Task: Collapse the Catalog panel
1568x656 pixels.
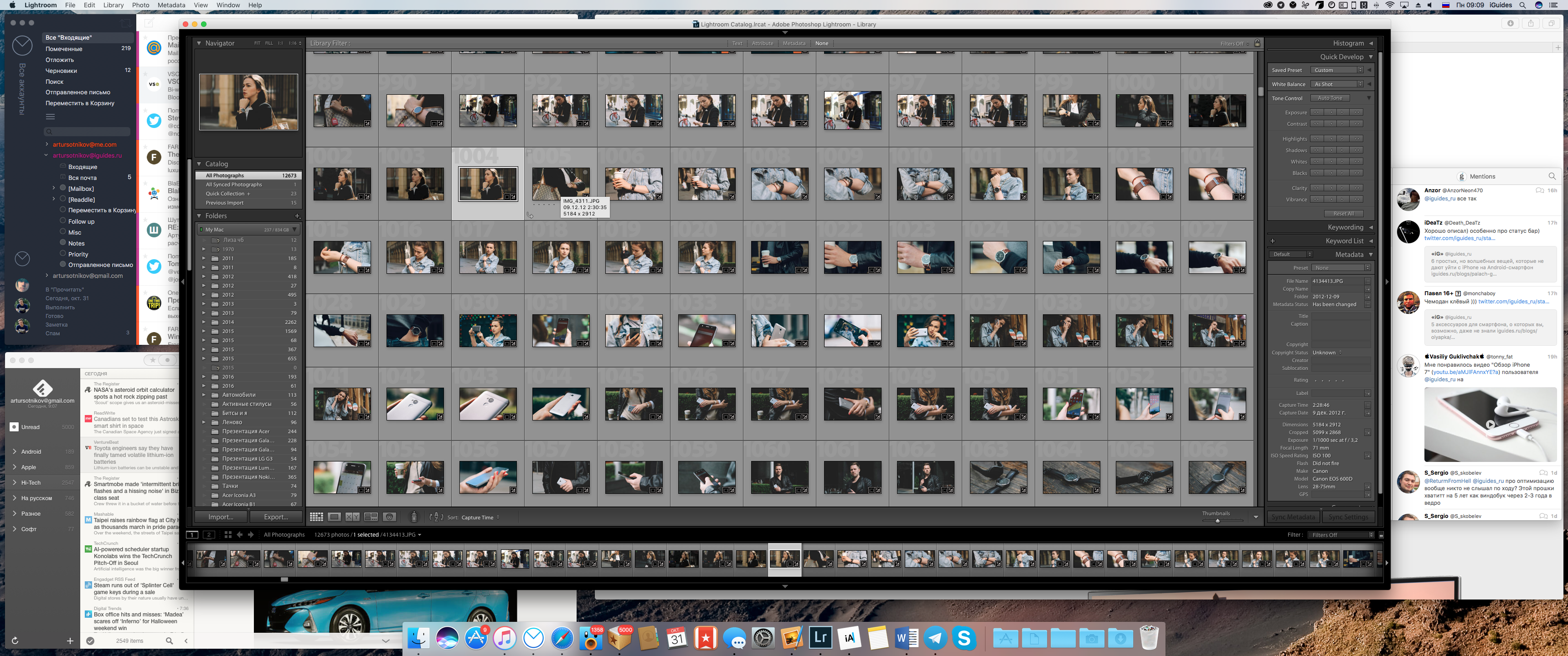Action: tap(199, 164)
